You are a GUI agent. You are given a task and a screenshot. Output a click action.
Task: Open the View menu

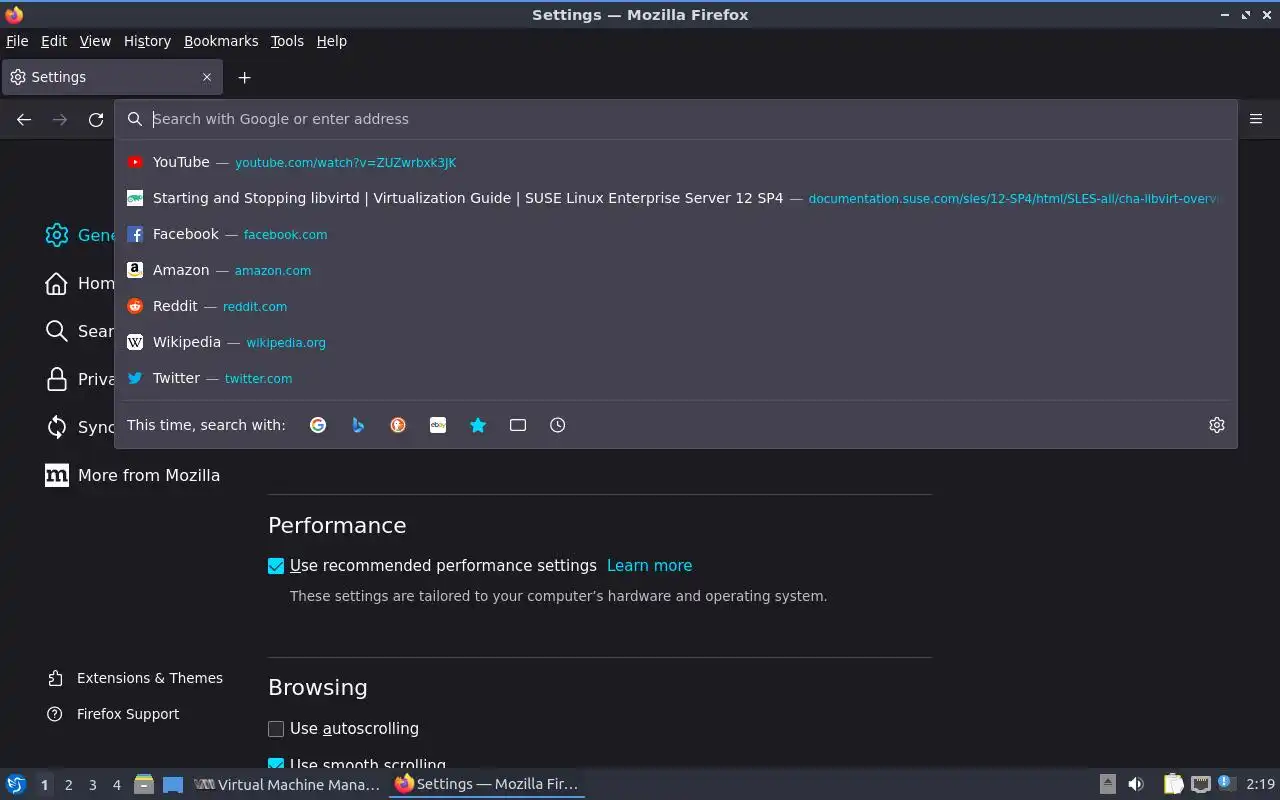click(x=95, y=41)
